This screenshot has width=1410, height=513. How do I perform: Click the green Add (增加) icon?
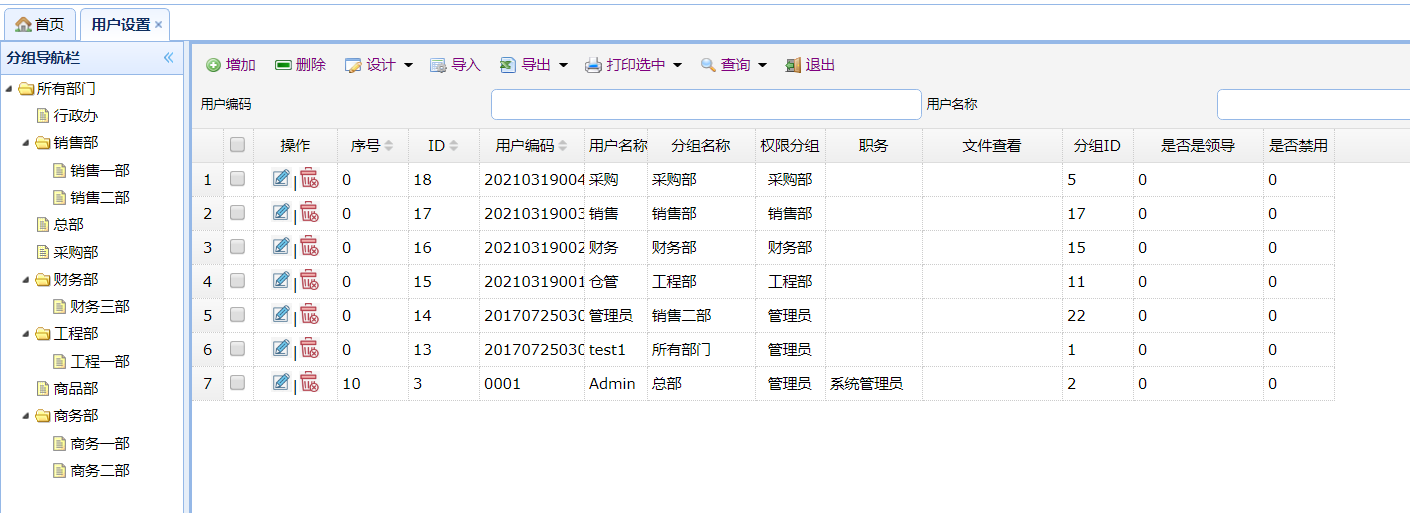point(213,65)
